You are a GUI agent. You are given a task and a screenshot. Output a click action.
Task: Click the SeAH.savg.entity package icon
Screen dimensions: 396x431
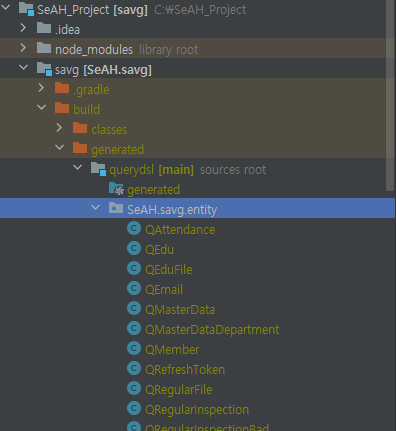pos(116,208)
